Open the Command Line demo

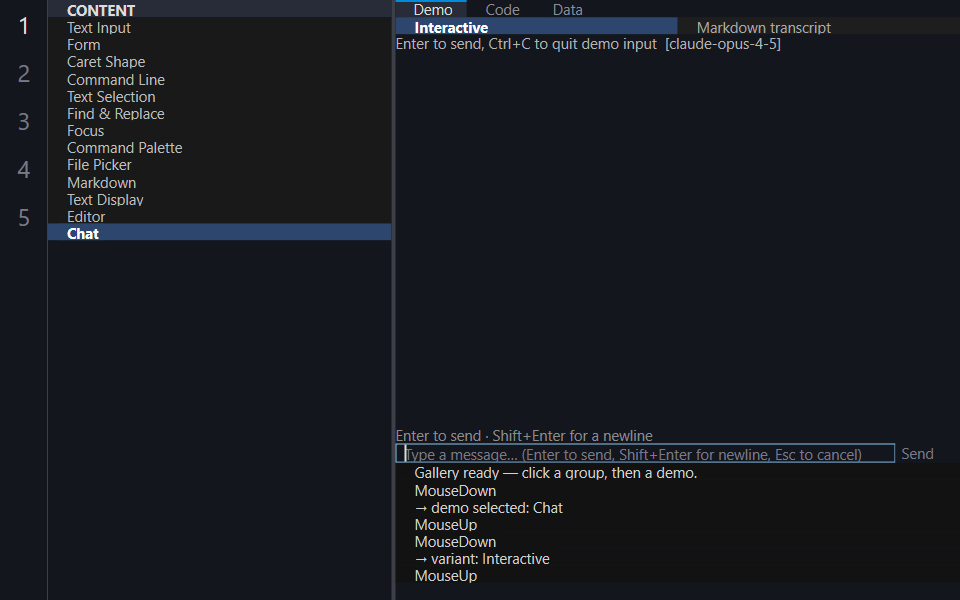[219, 80]
